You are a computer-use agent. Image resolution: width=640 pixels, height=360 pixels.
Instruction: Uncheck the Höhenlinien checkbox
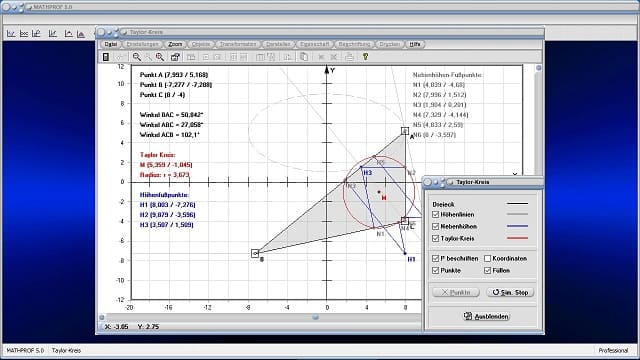[436, 214]
